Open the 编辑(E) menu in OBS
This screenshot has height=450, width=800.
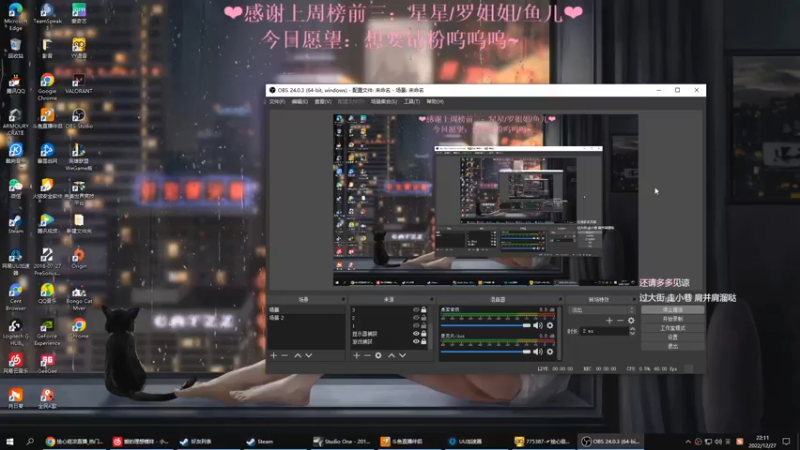299,102
